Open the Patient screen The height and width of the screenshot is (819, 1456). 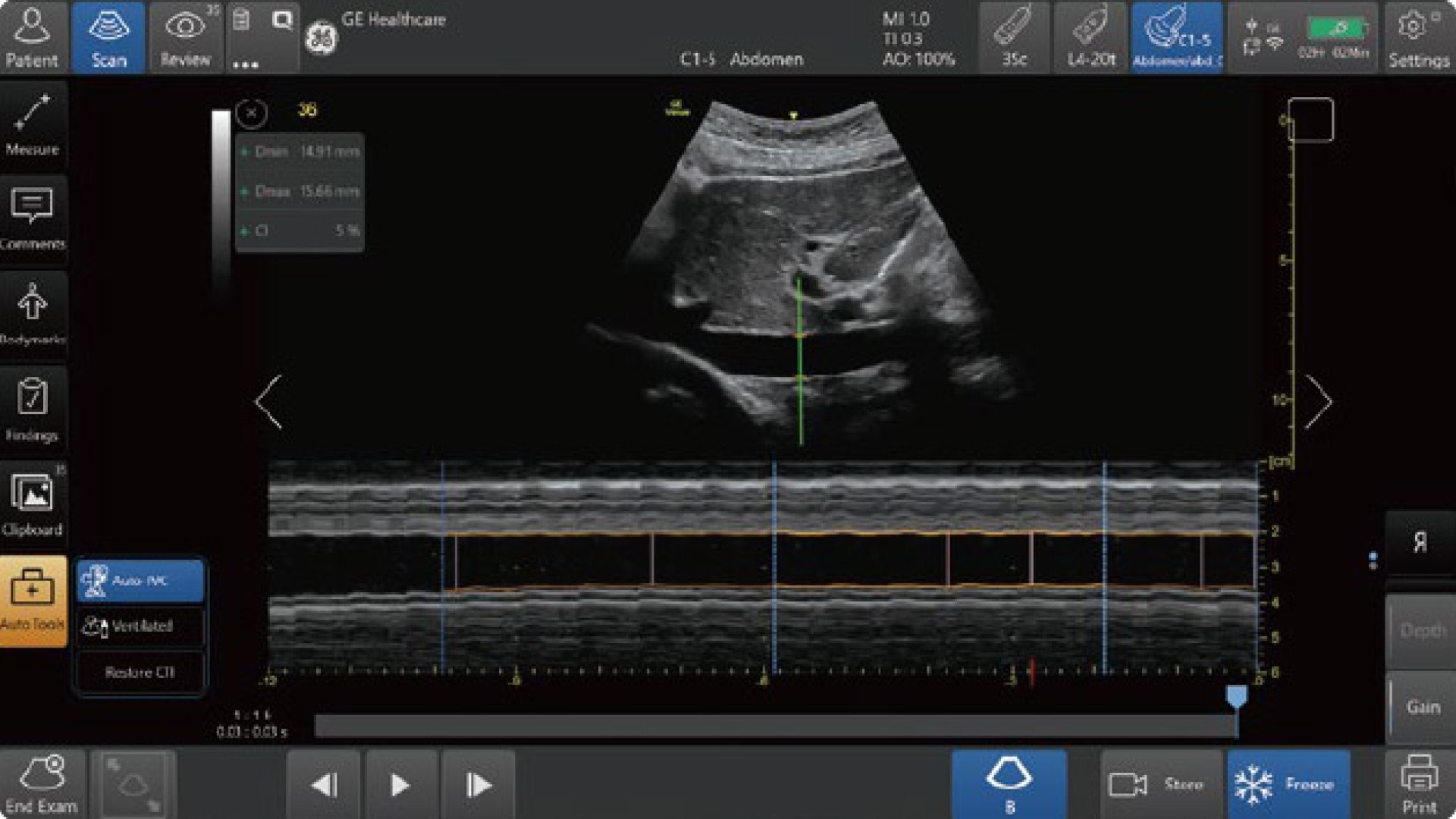(x=32, y=37)
